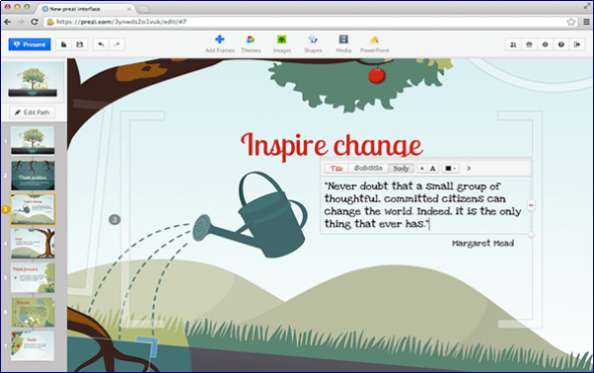
Task: Apply the Subtitle text style
Action: [x=368, y=169]
